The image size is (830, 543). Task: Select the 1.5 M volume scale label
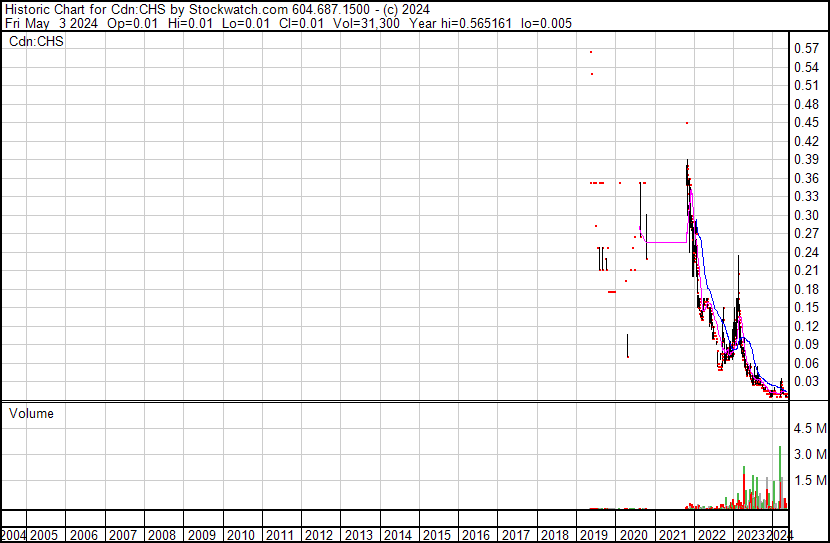coord(808,482)
